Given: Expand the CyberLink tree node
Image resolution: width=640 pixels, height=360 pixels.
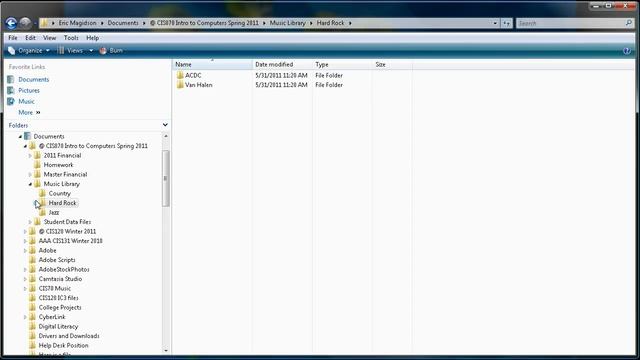Looking at the screenshot, I should click(25, 317).
